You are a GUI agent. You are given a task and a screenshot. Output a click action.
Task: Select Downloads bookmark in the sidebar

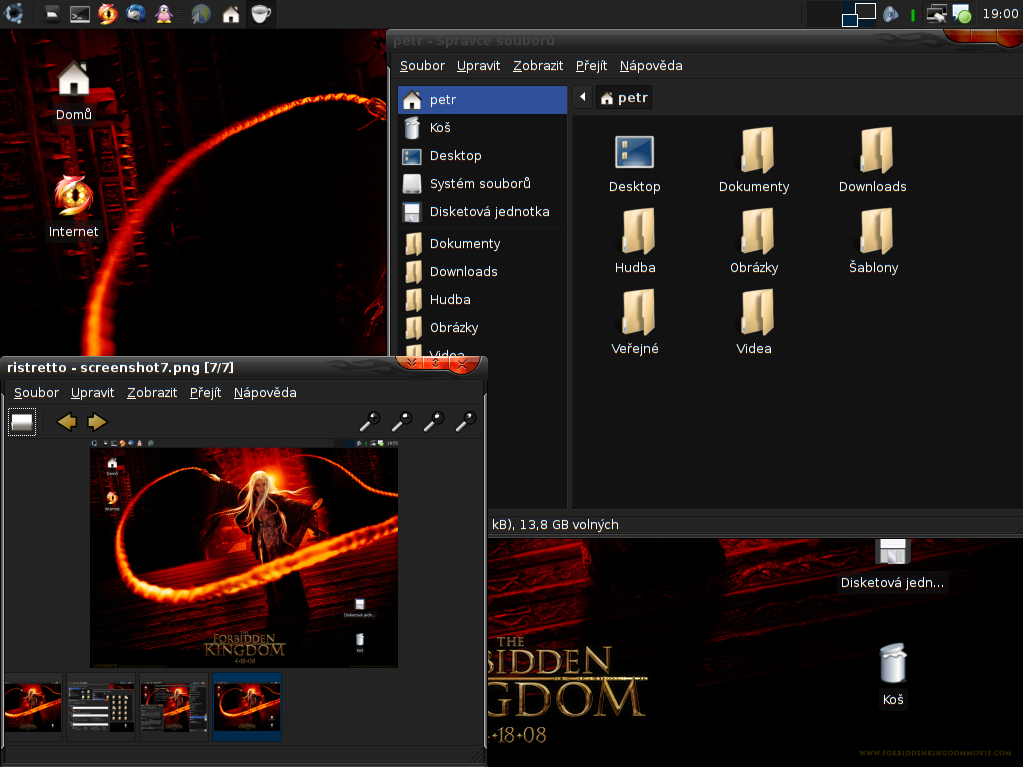482,272
